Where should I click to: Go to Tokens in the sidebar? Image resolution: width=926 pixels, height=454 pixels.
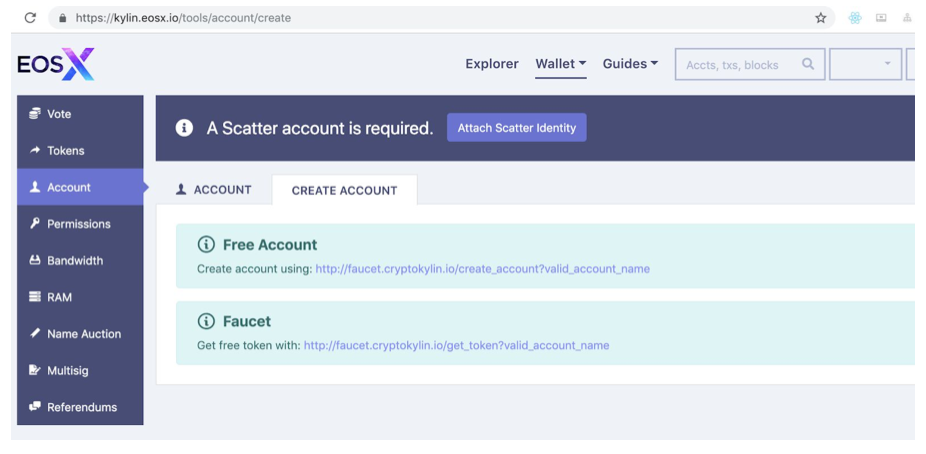pos(80,151)
